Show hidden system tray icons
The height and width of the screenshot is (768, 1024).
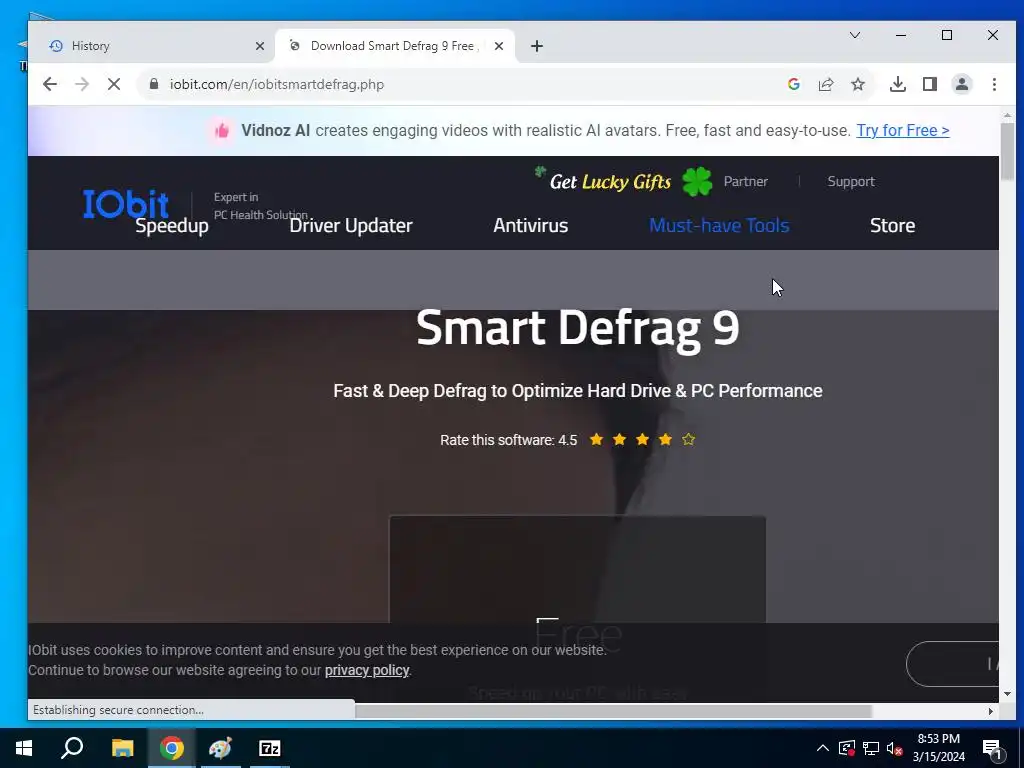click(823, 748)
